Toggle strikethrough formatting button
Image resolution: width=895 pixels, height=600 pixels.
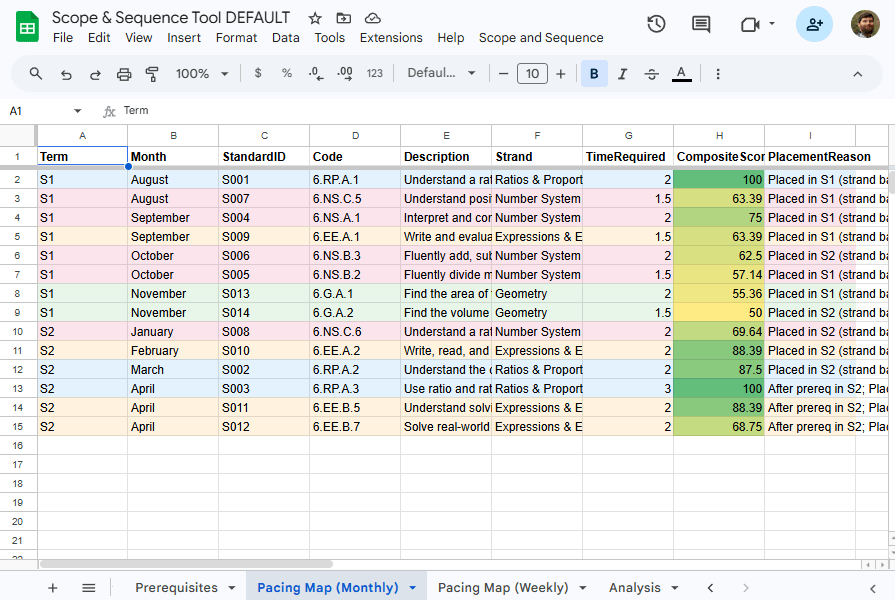pyautogui.click(x=652, y=74)
